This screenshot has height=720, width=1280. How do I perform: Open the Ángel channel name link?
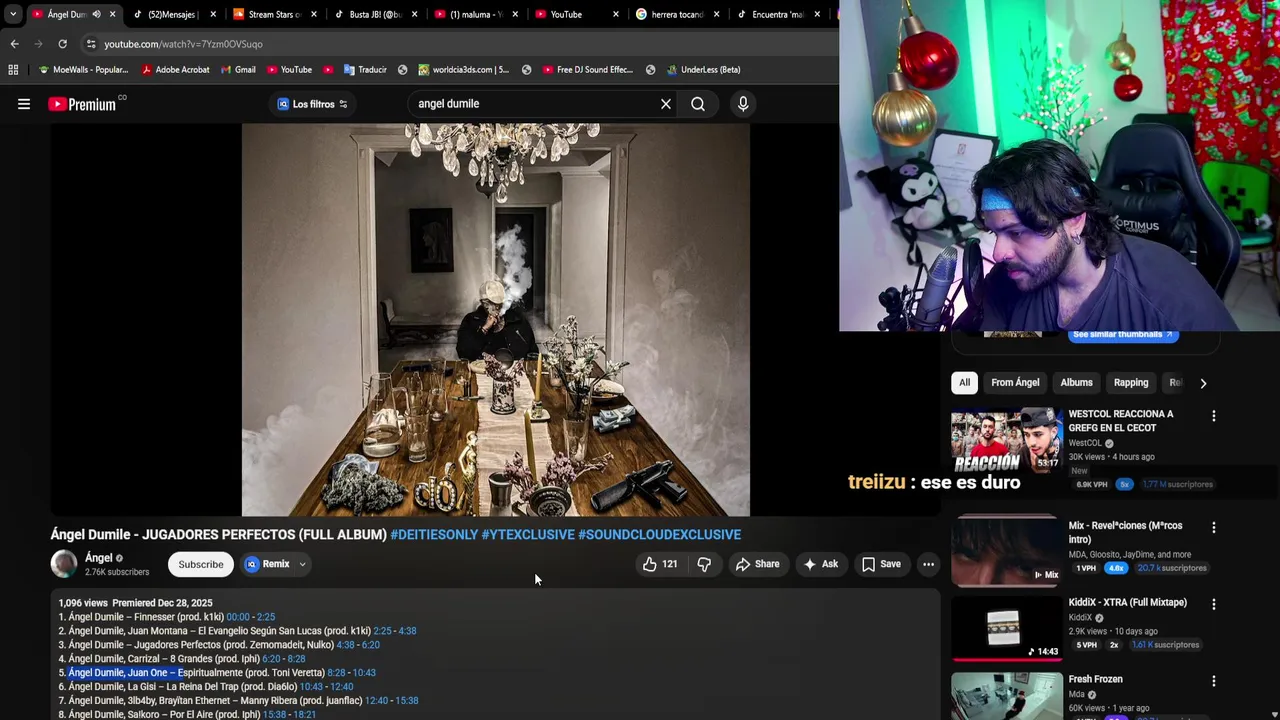pyautogui.click(x=98, y=558)
